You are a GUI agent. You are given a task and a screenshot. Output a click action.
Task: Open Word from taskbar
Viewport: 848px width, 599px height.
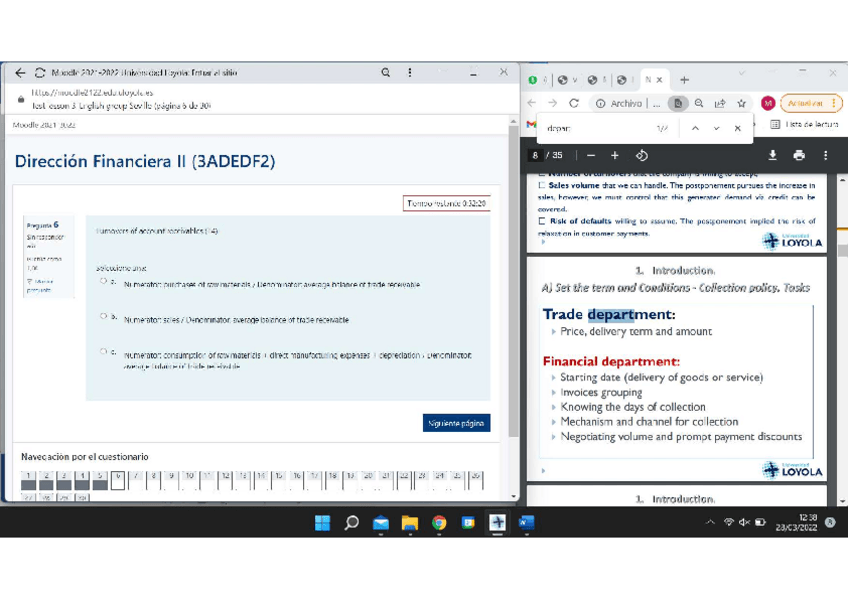click(x=526, y=523)
